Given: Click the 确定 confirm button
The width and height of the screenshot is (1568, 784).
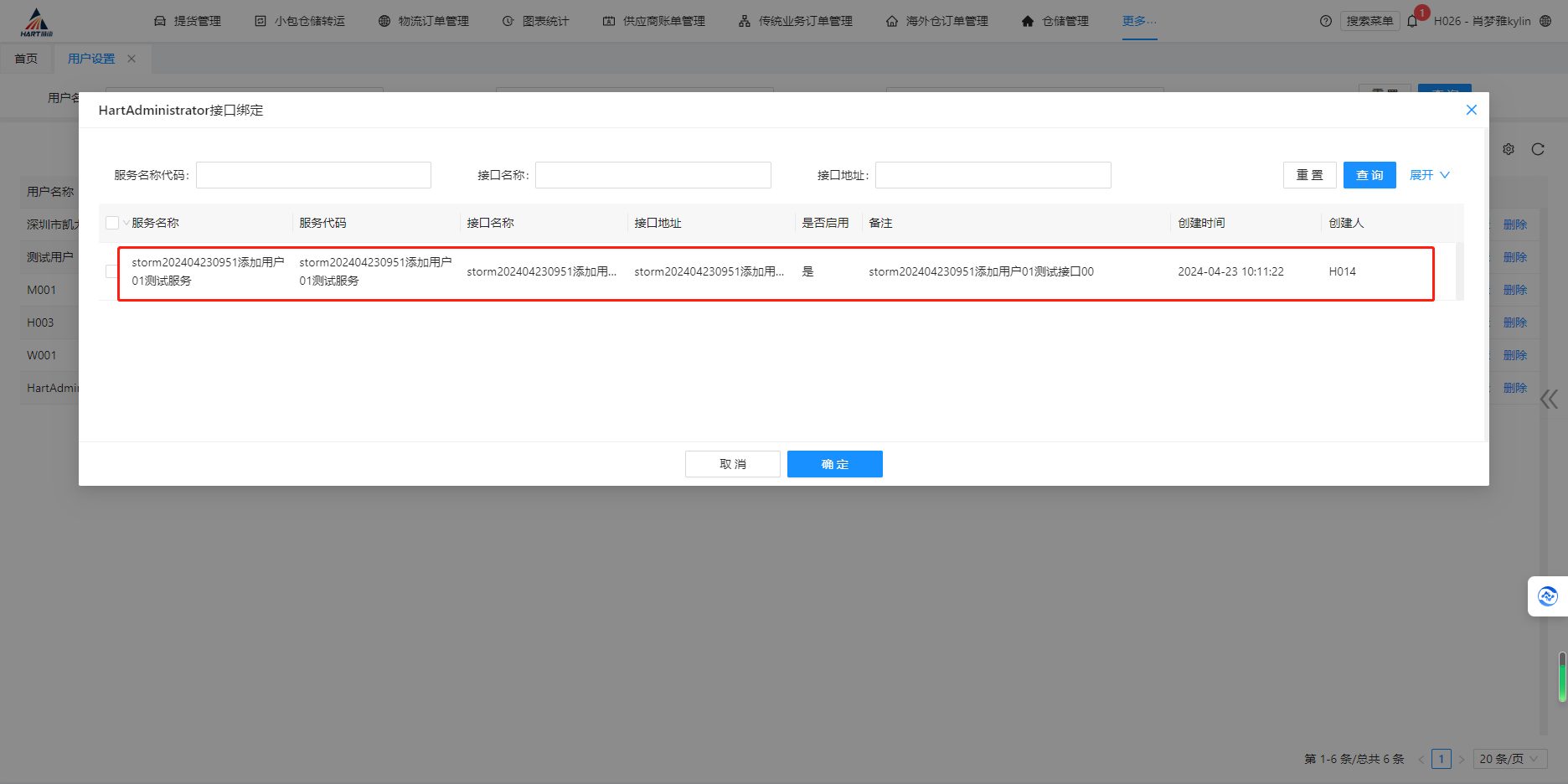Looking at the screenshot, I should (x=834, y=464).
